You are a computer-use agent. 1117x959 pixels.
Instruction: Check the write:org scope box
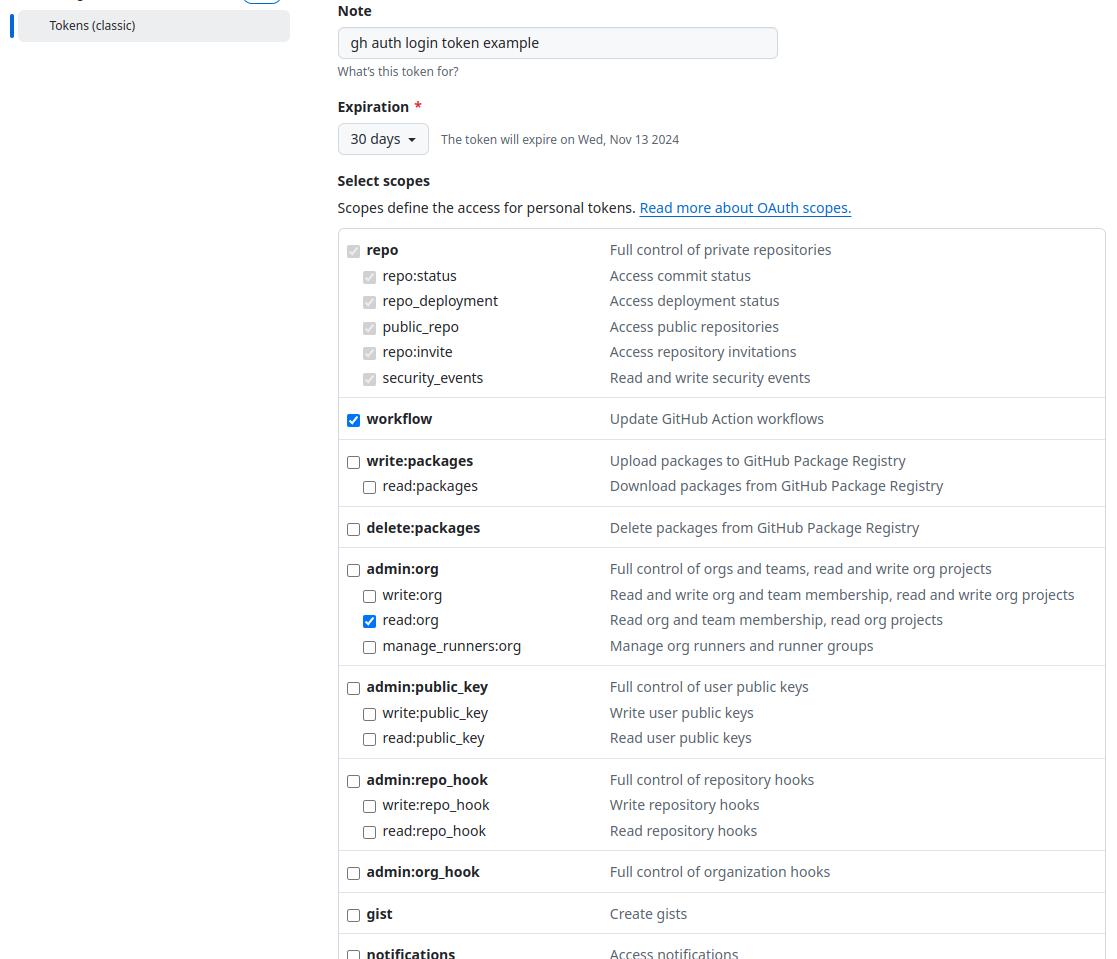click(370, 596)
